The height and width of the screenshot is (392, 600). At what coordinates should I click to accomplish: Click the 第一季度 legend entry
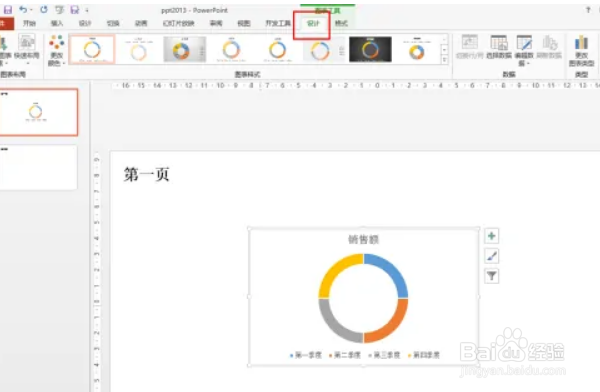pyautogui.click(x=306, y=355)
